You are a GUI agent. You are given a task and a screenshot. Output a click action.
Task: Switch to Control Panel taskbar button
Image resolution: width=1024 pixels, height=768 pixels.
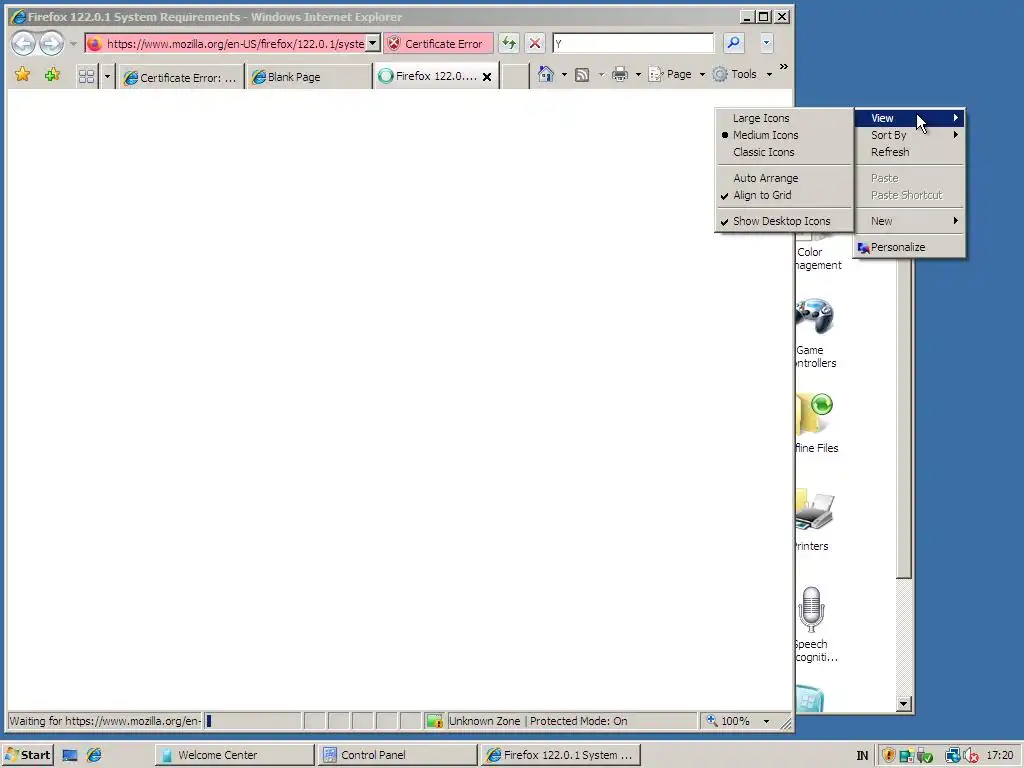tap(398, 755)
